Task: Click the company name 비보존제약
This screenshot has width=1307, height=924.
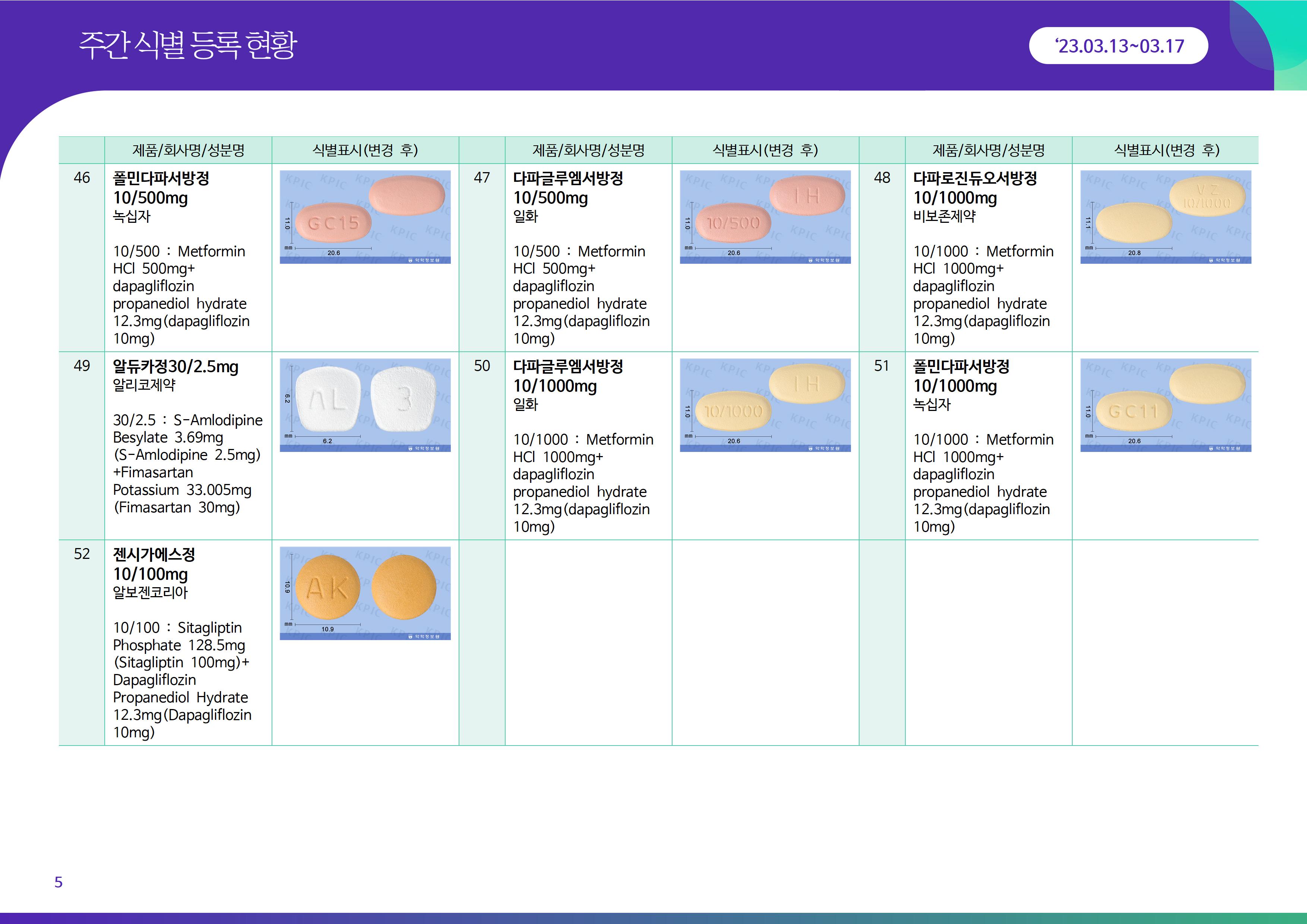Action: pos(944,216)
